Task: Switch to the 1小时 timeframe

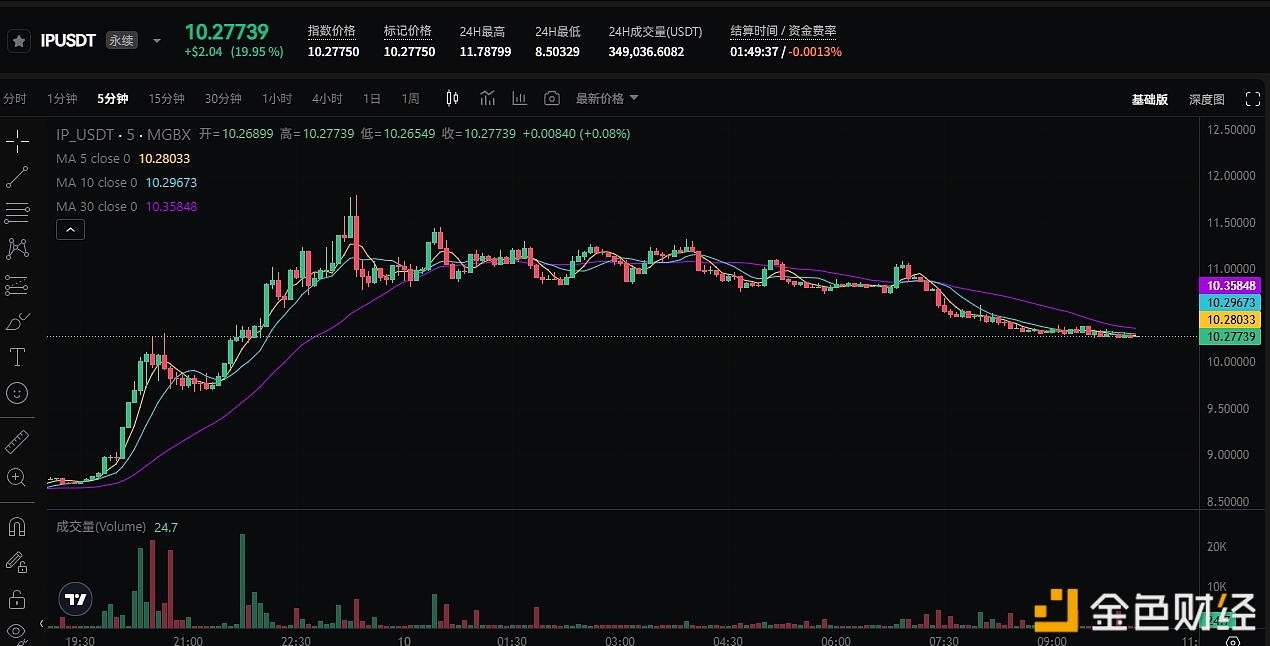Action: coord(277,98)
